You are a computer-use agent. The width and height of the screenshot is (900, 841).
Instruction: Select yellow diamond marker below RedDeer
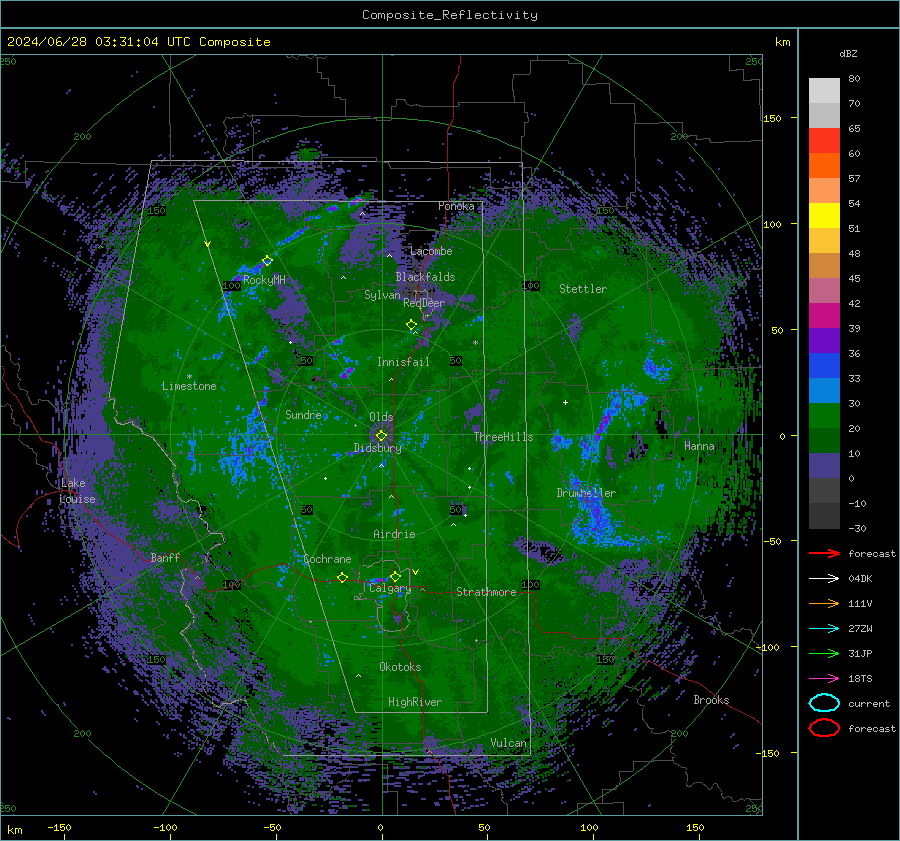pos(411,325)
